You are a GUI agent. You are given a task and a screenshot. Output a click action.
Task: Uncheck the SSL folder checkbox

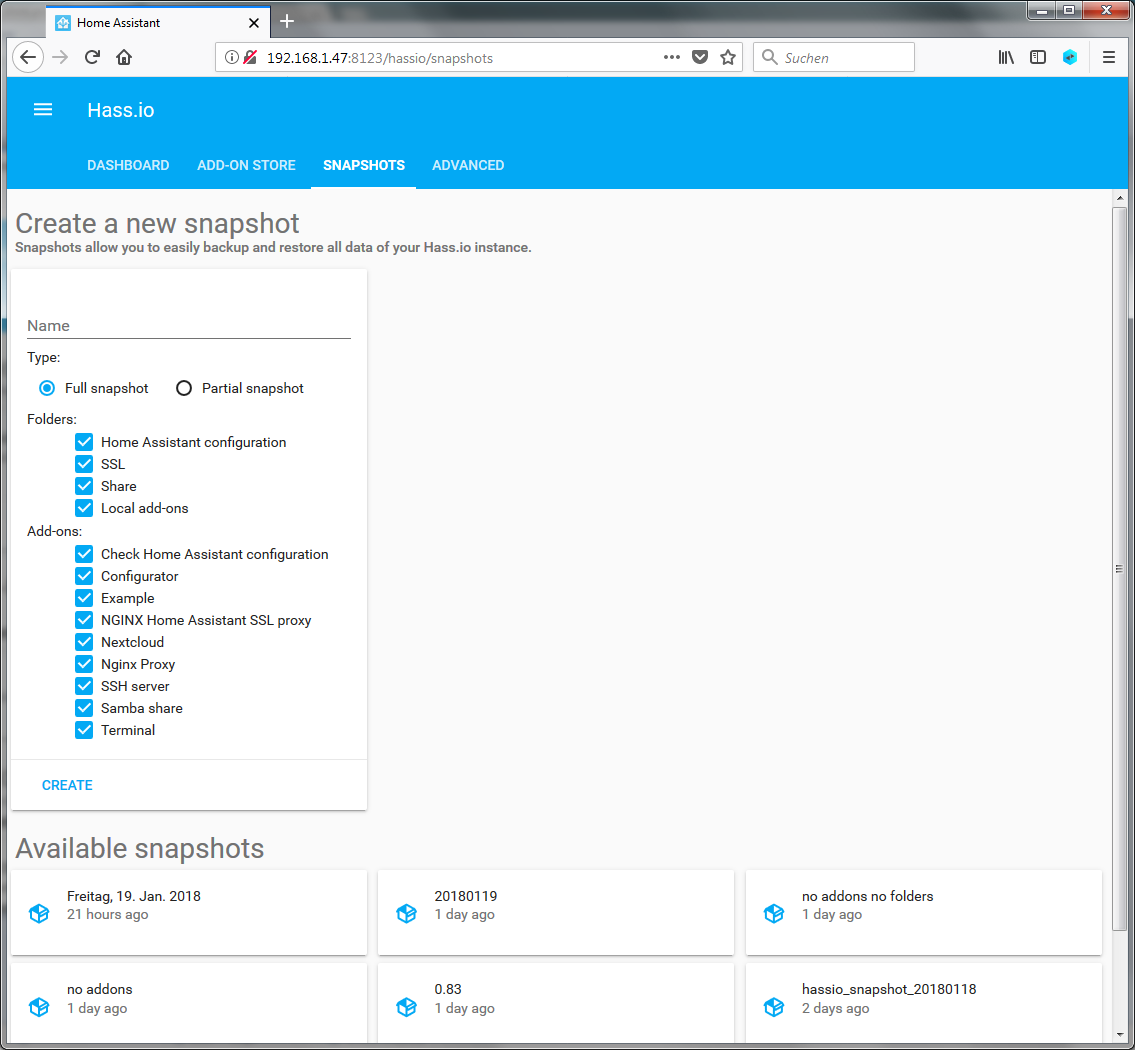[x=84, y=464]
